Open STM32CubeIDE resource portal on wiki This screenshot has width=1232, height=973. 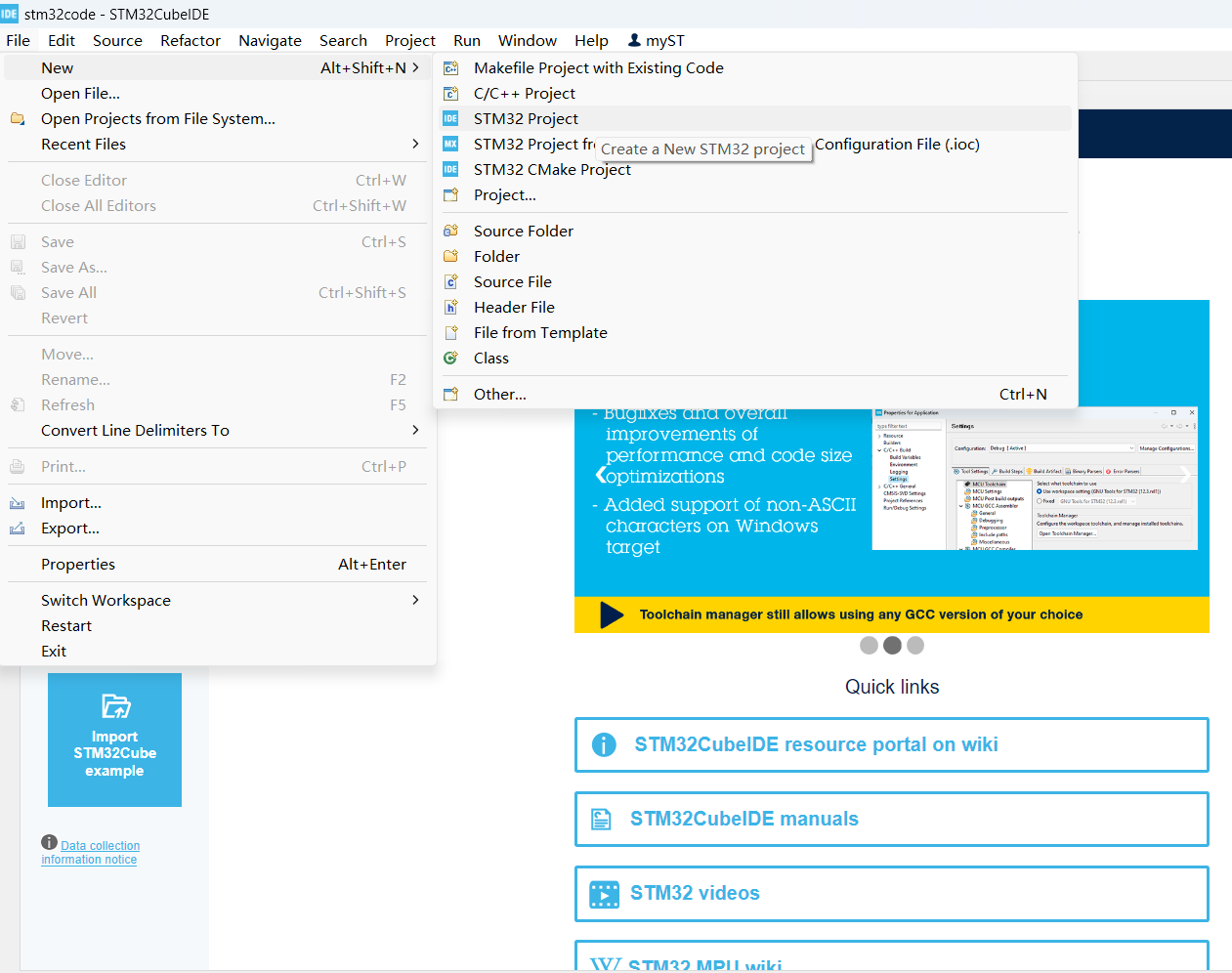click(x=891, y=744)
